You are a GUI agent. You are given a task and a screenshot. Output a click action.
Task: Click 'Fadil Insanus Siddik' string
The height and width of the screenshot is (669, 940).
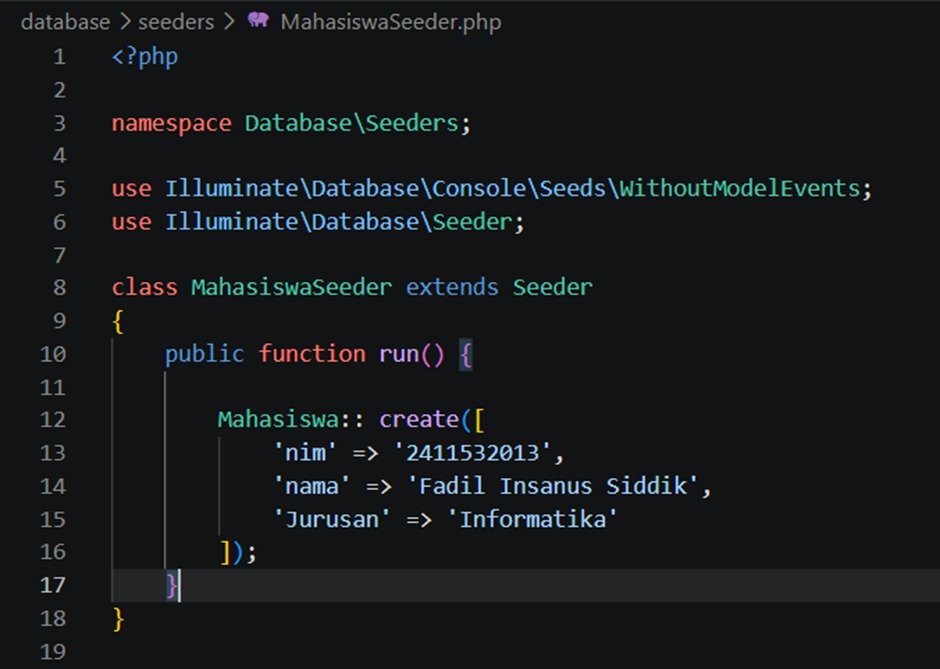(553, 486)
